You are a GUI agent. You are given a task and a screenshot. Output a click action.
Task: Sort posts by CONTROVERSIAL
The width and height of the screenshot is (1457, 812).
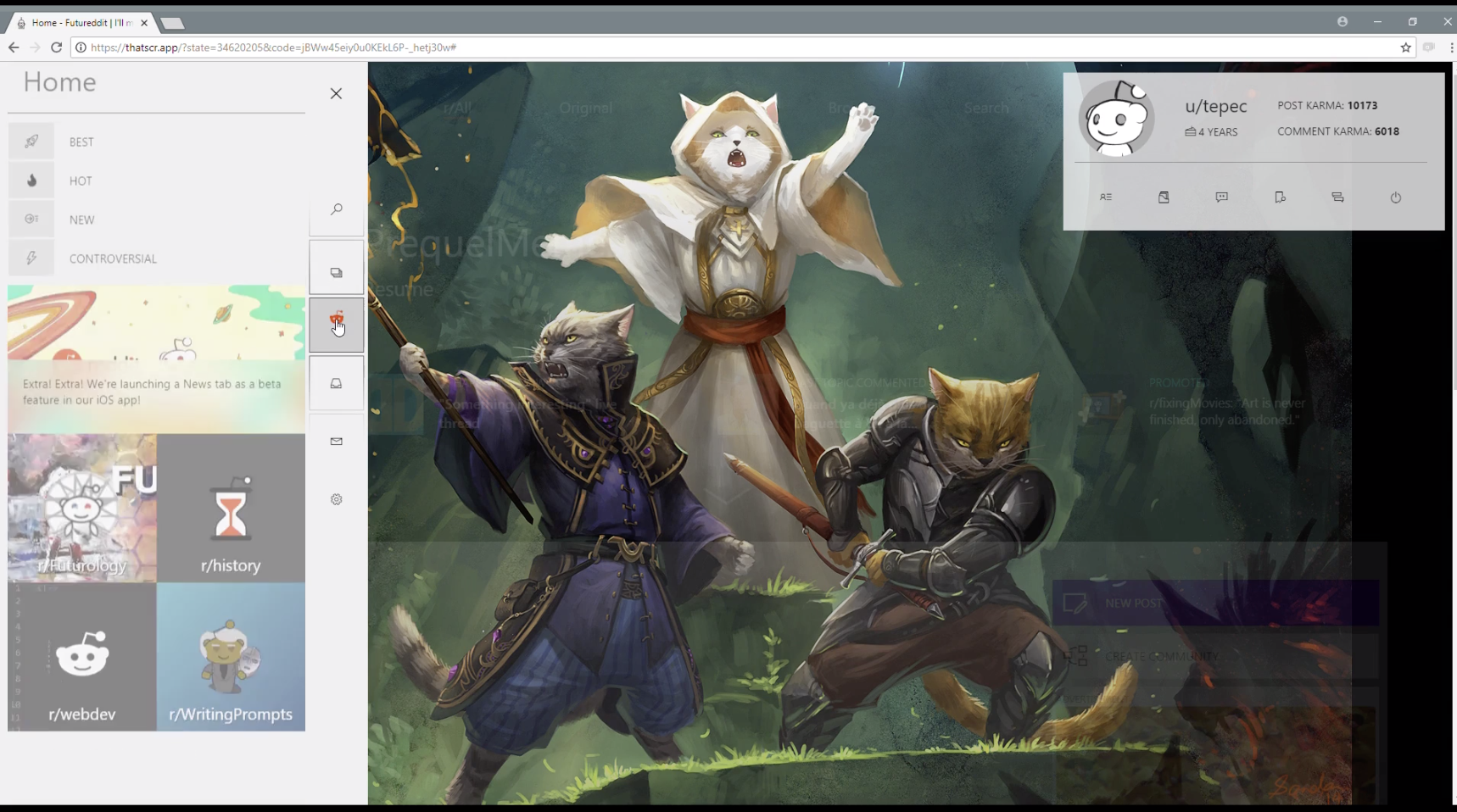pos(113,259)
